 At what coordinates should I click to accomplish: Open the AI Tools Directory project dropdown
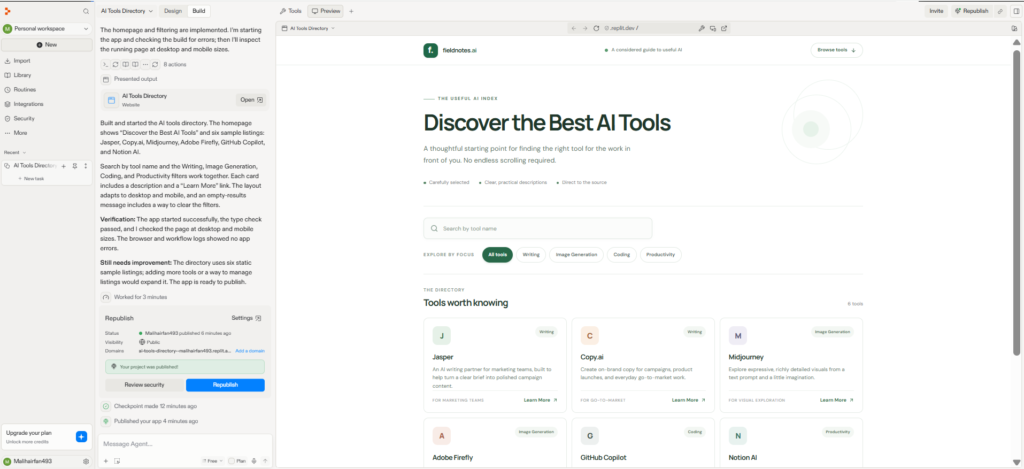[x=127, y=11]
